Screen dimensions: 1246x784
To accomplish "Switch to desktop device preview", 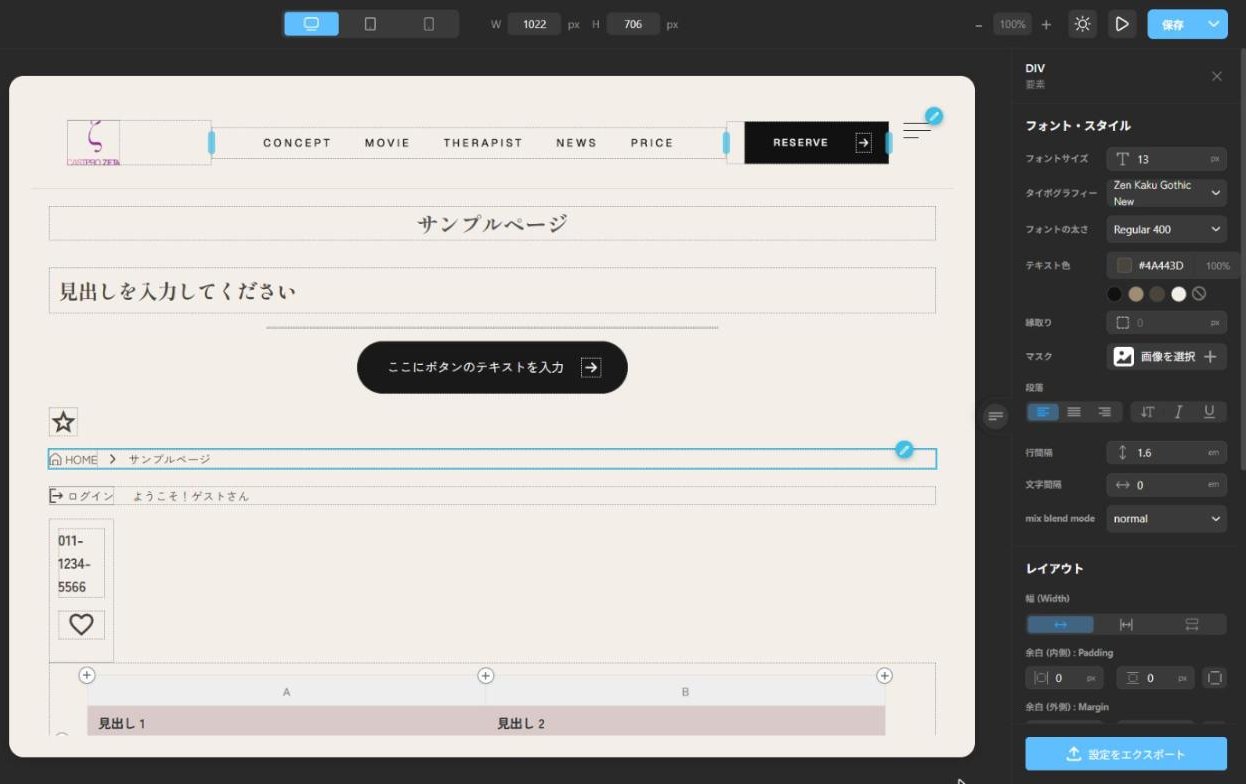I will [311, 24].
